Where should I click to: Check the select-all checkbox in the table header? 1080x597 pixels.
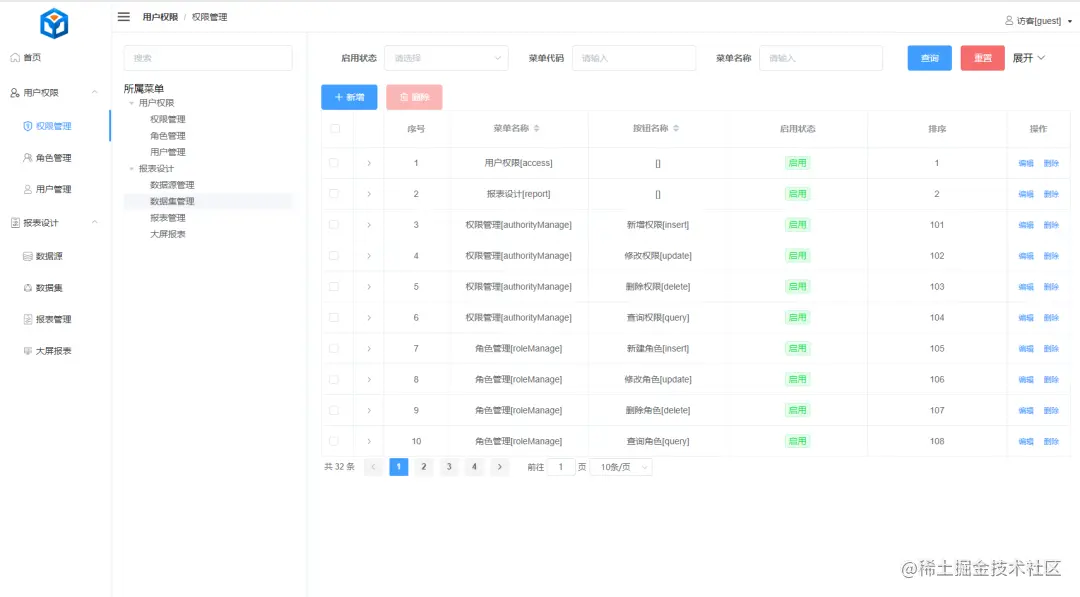tap(334, 128)
